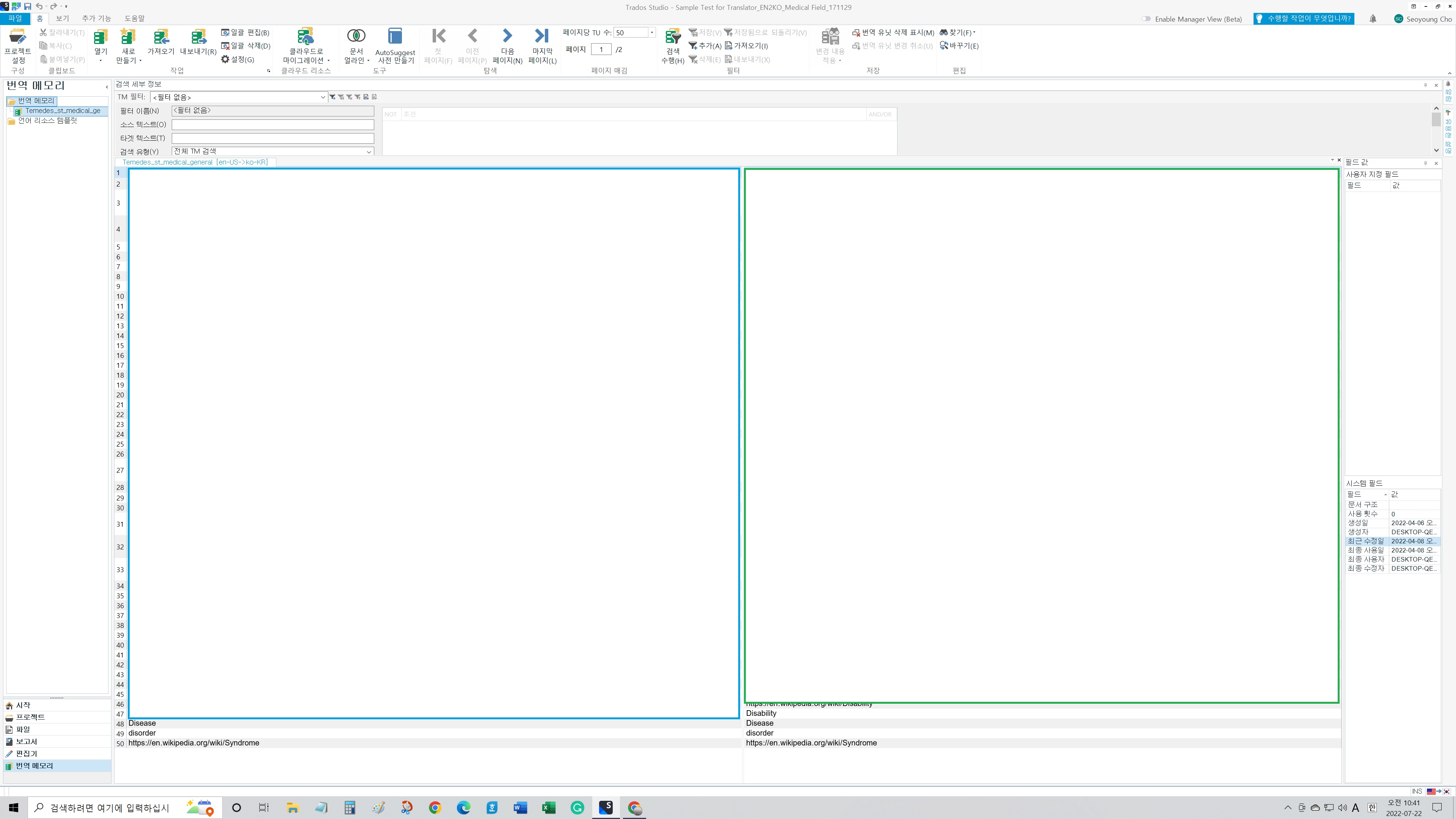The height and width of the screenshot is (819, 1456).
Task: Click Batch Edit (일괄 편집) button
Action: tap(245, 33)
